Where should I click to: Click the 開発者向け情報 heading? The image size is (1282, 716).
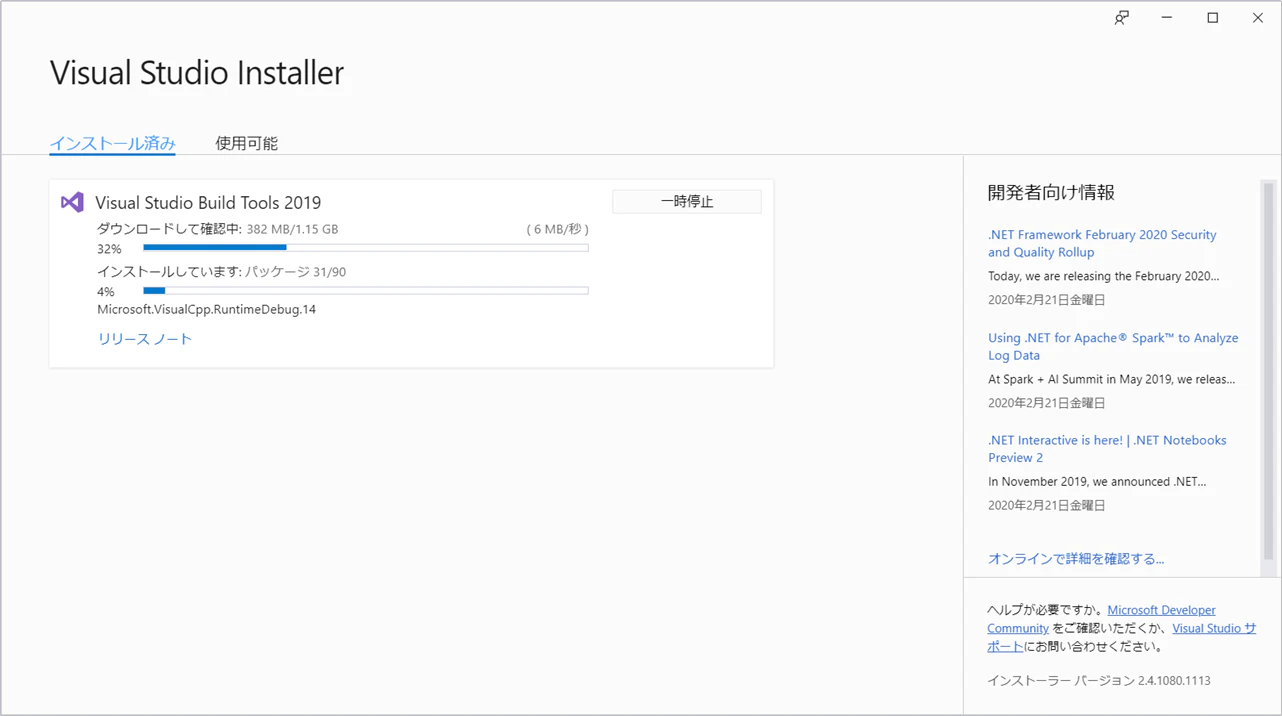click(1051, 192)
